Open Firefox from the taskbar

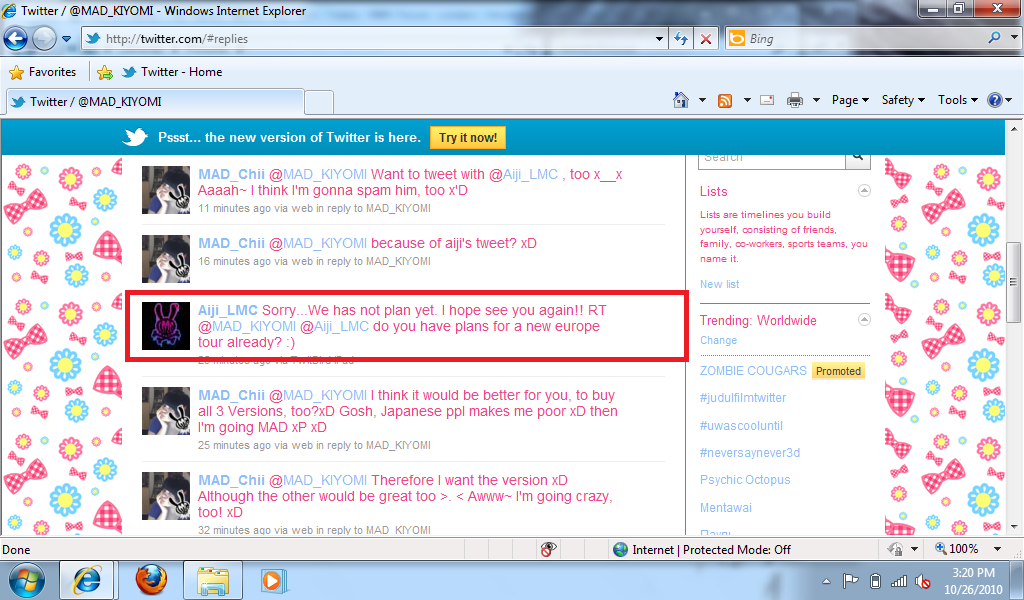coord(151,580)
